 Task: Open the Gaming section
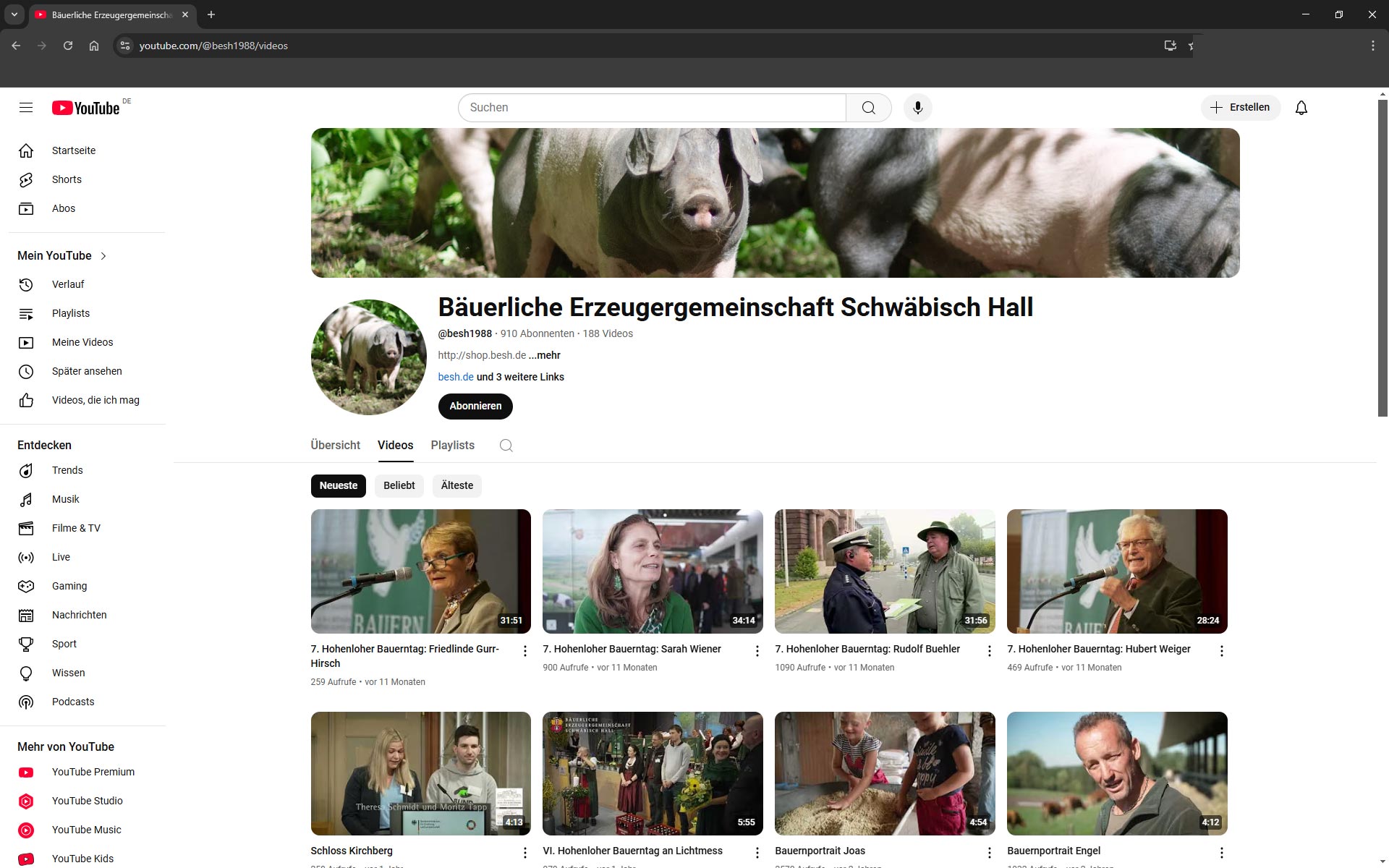coord(69,586)
